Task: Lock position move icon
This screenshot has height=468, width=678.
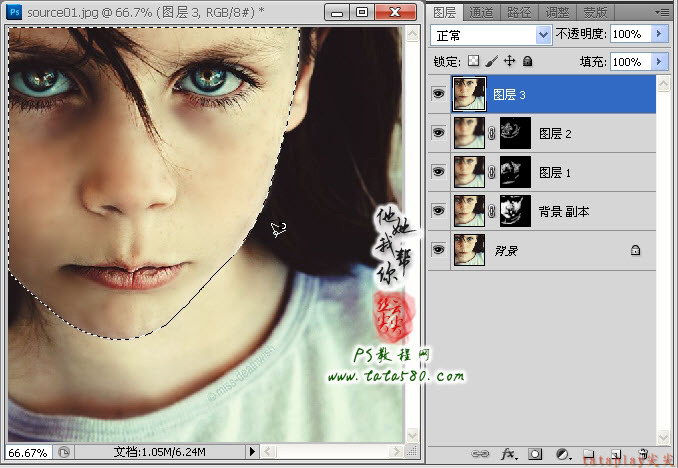Action: click(510, 61)
